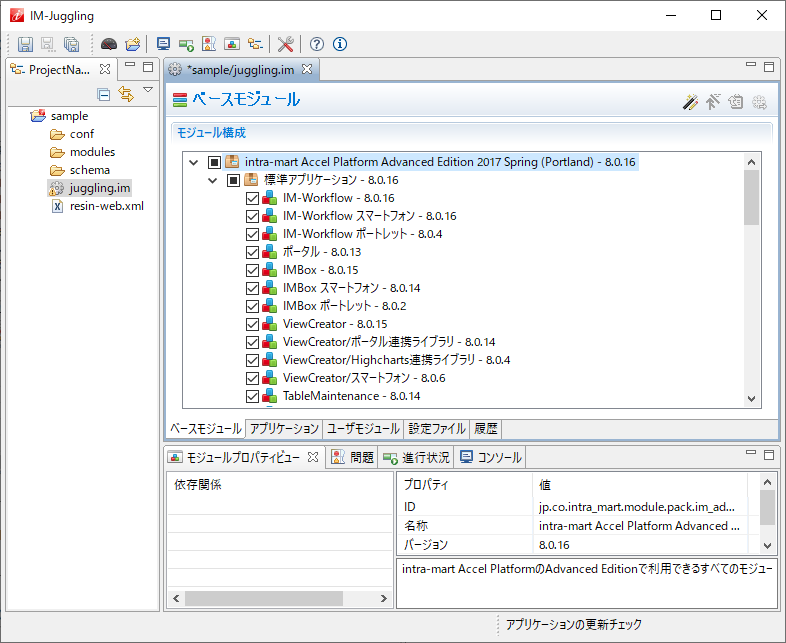Switch to the 履歴 tab

click(486, 428)
